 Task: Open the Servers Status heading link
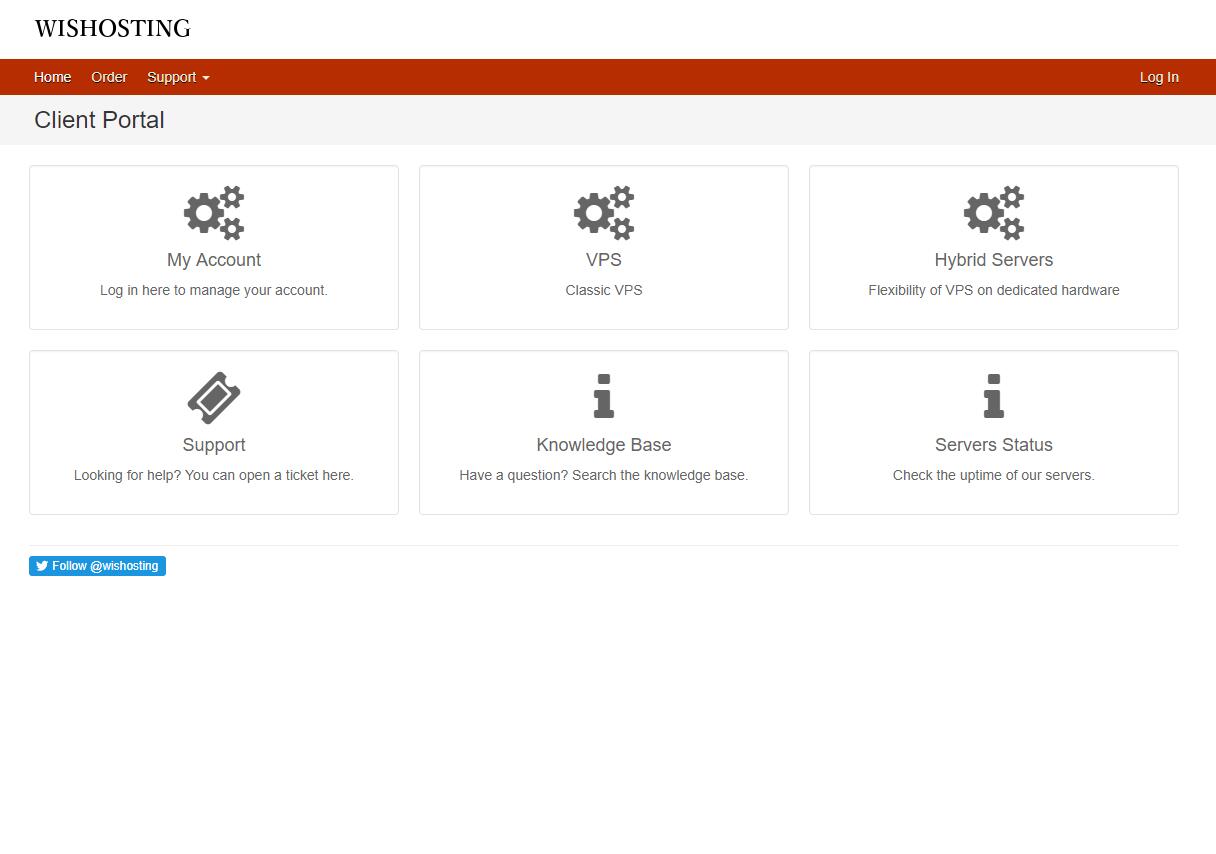pyautogui.click(x=994, y=445)
